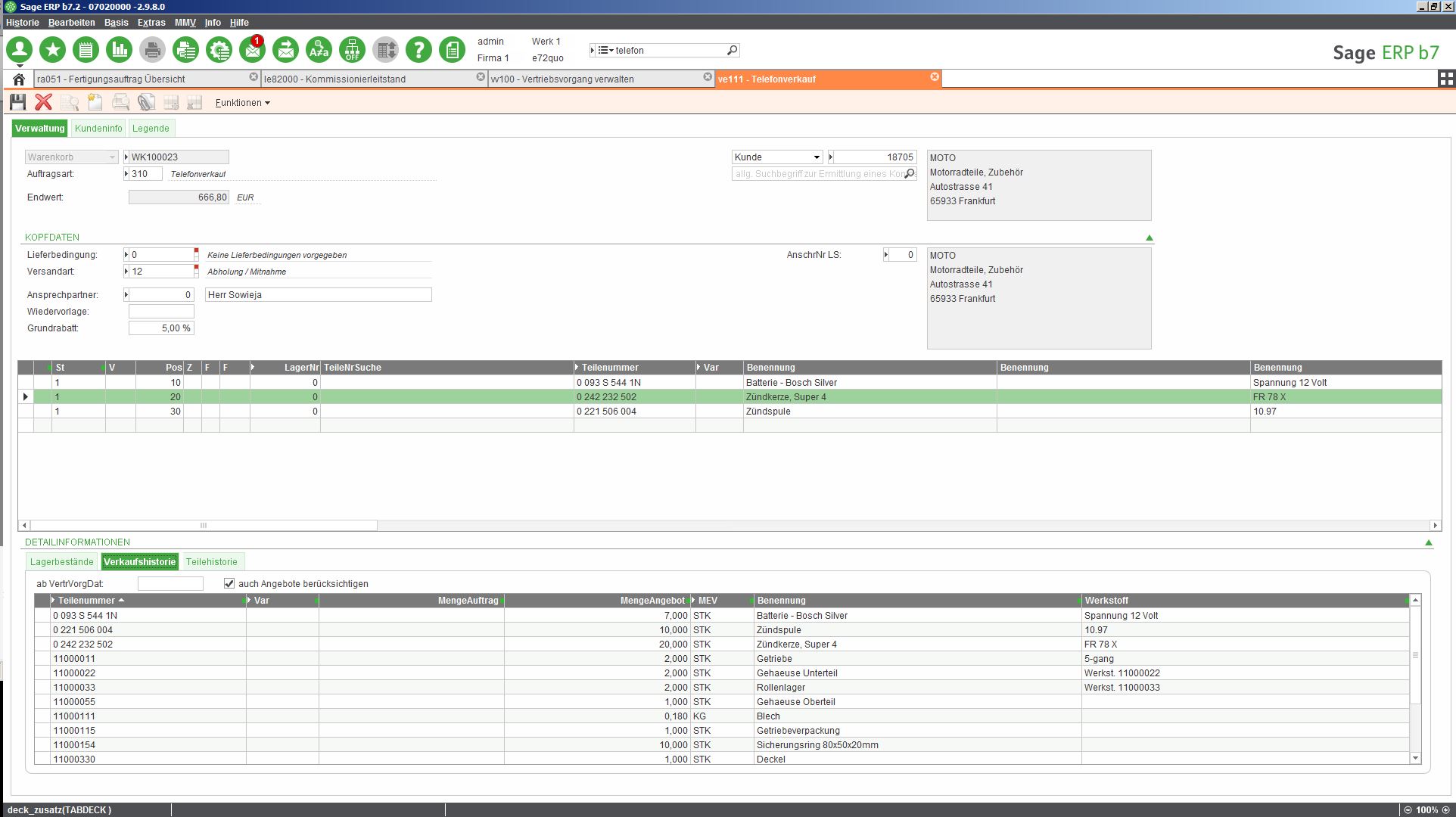This screenshot has width=1456, height=817.
Task: Open mail icon with notification badge
Action: click(x=252, y=50)
